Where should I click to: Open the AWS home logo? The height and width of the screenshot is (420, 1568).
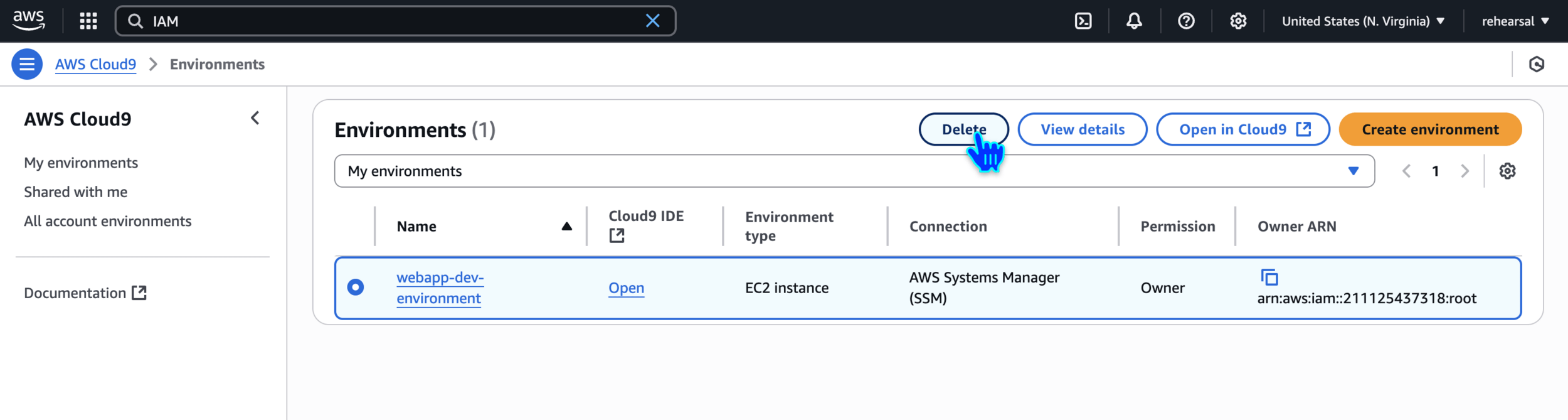click(x=28, y=20)
